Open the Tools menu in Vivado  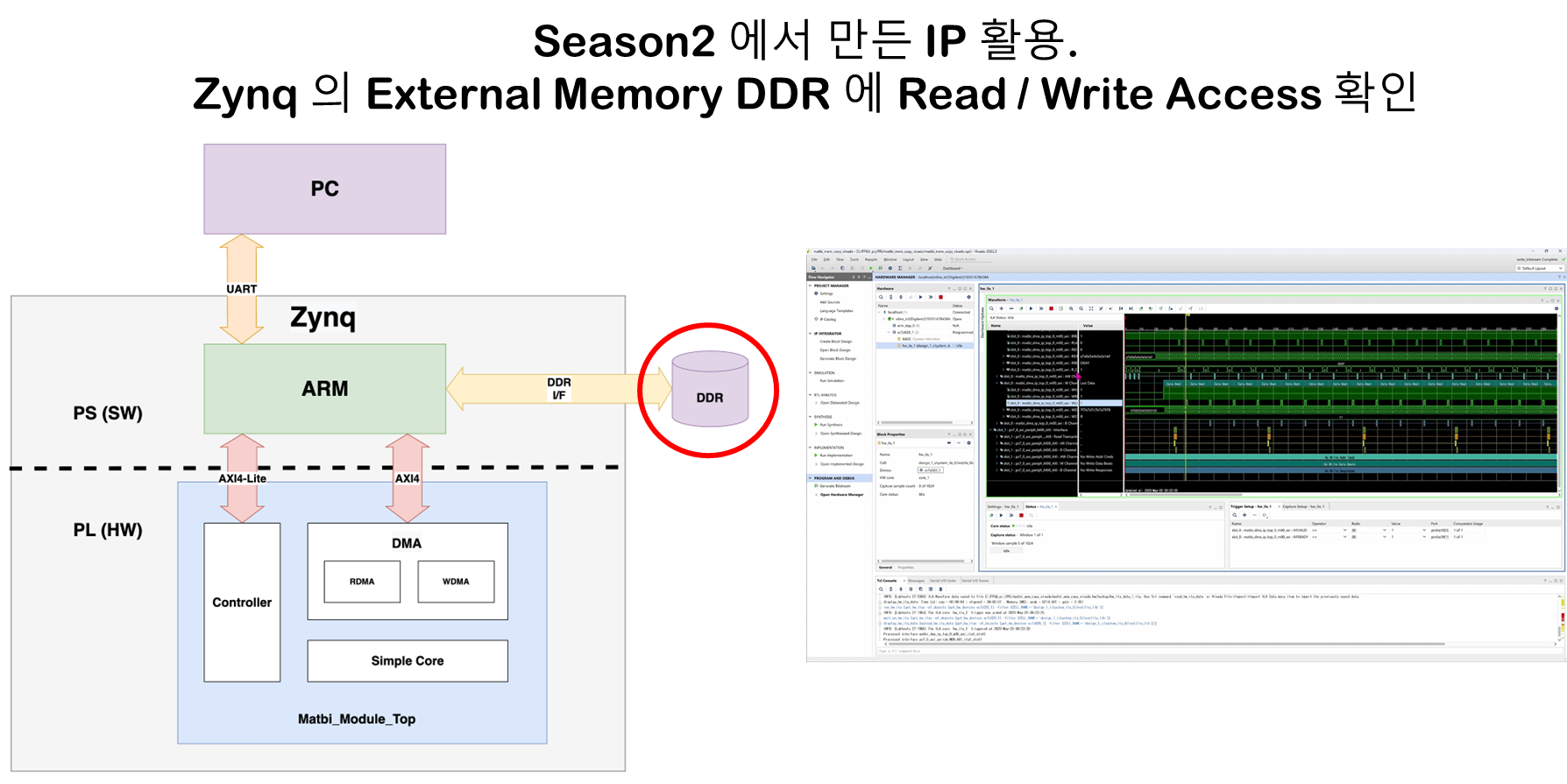(x=854, y=259)
